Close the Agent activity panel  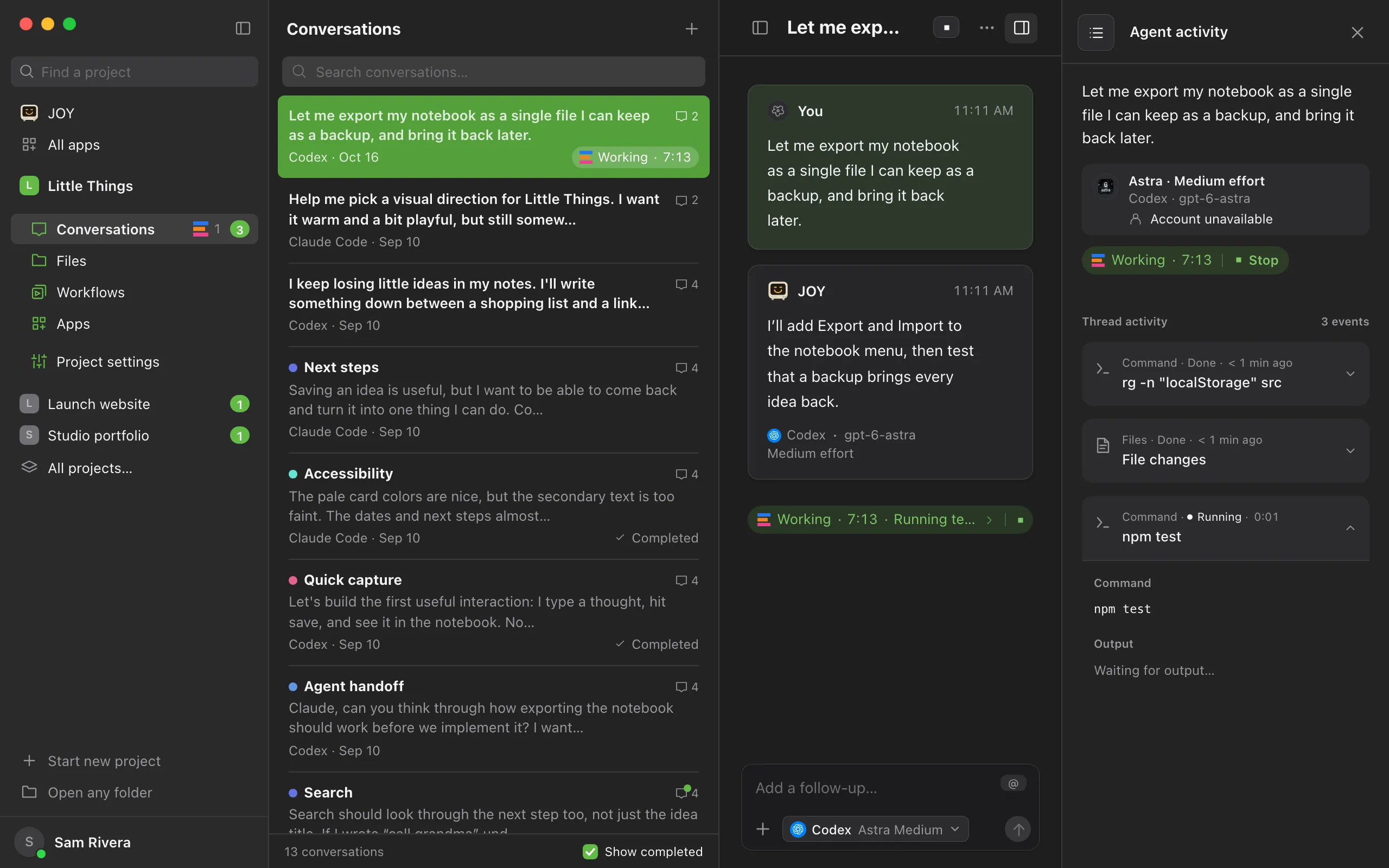pos(1357,33)
